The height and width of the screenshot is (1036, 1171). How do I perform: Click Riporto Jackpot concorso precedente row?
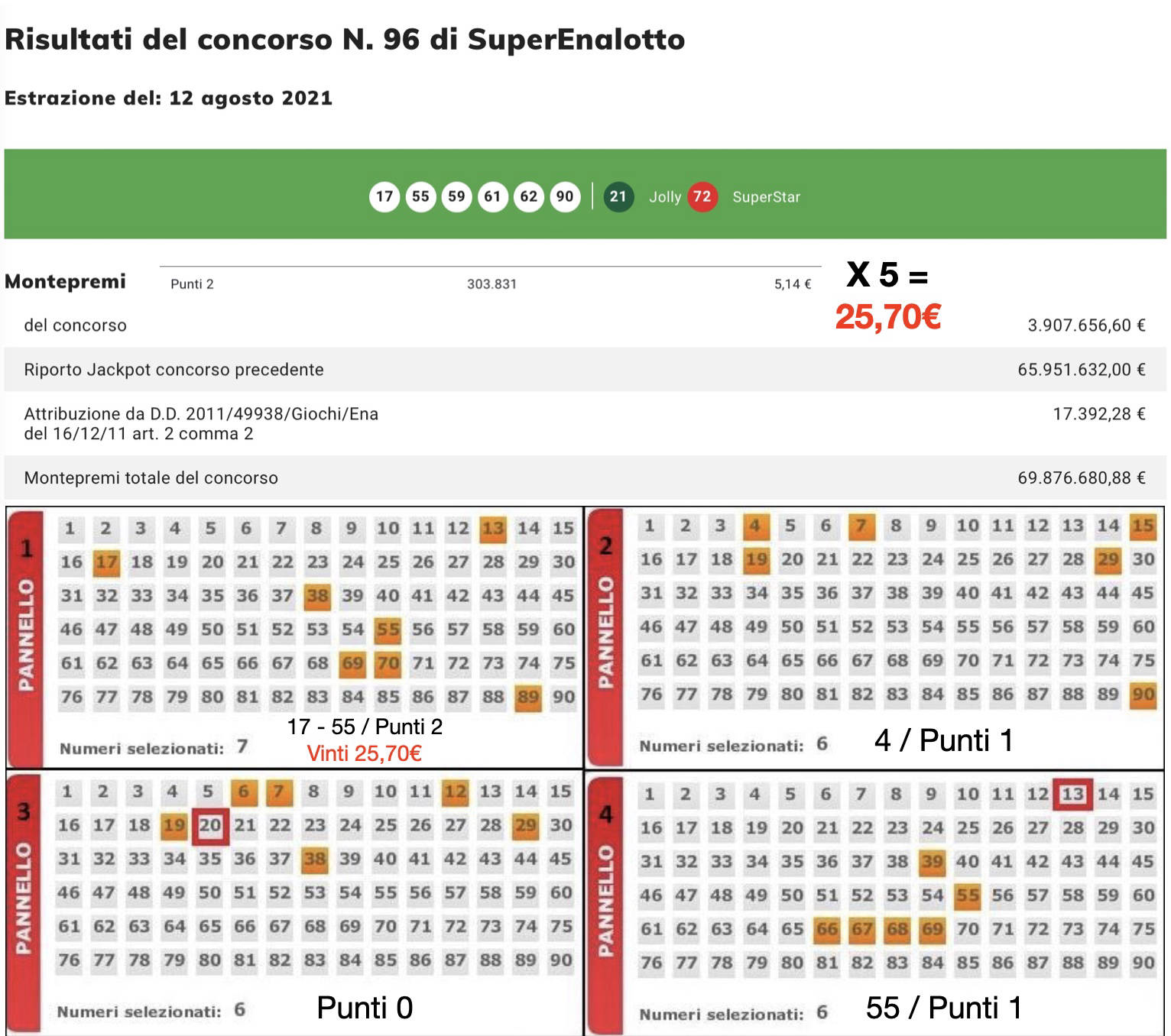pos(585,370)
